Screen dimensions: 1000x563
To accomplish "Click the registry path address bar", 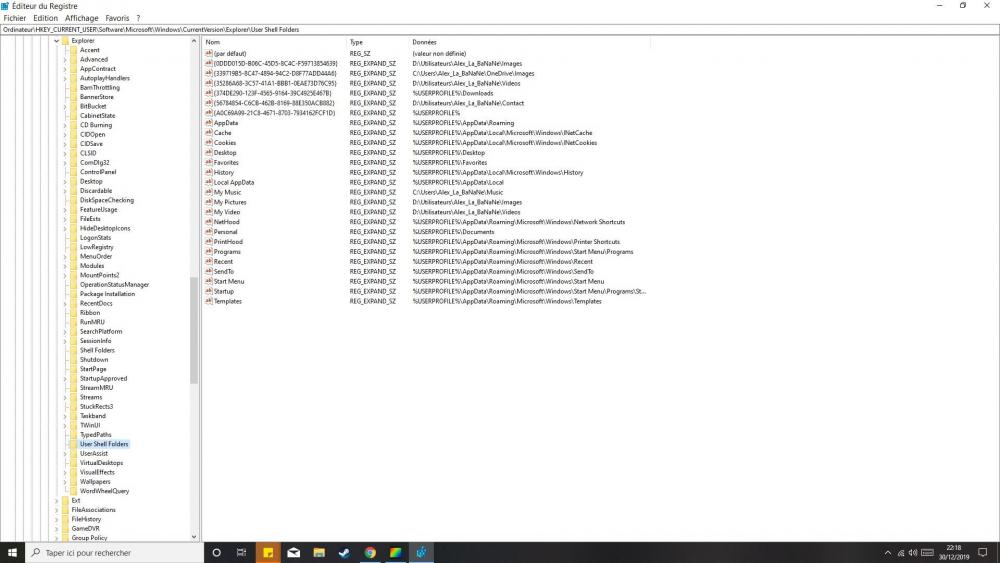I will tap(499, 29).
